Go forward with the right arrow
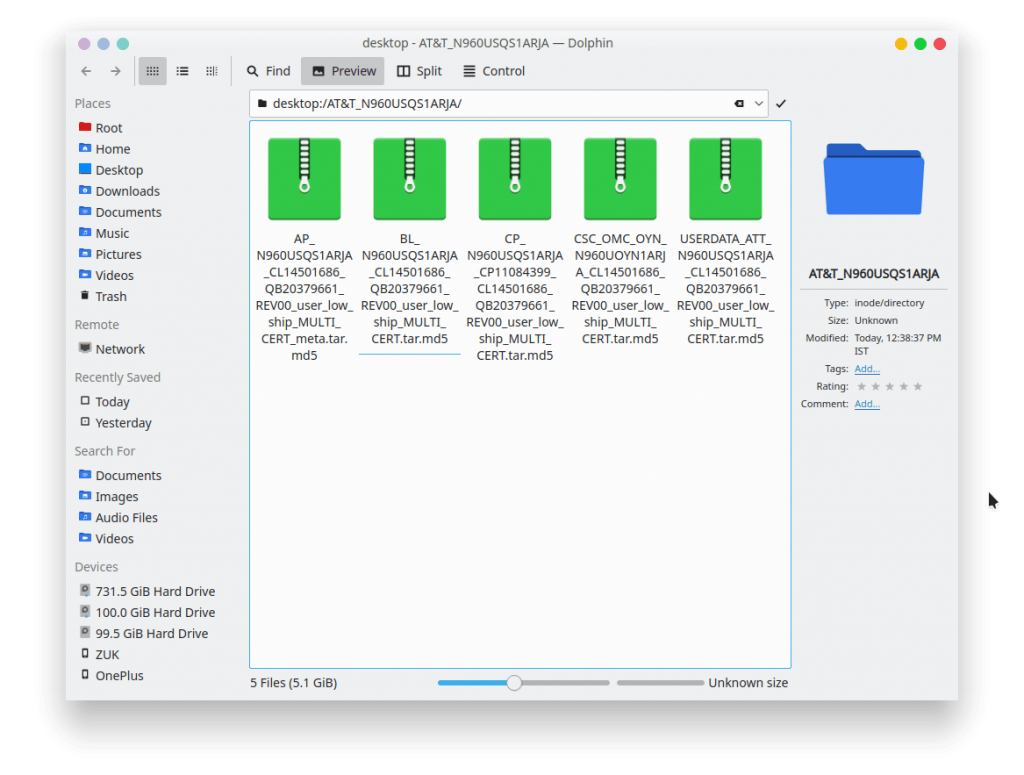This screenshot has width=1024, height=775. pos(116,71)
